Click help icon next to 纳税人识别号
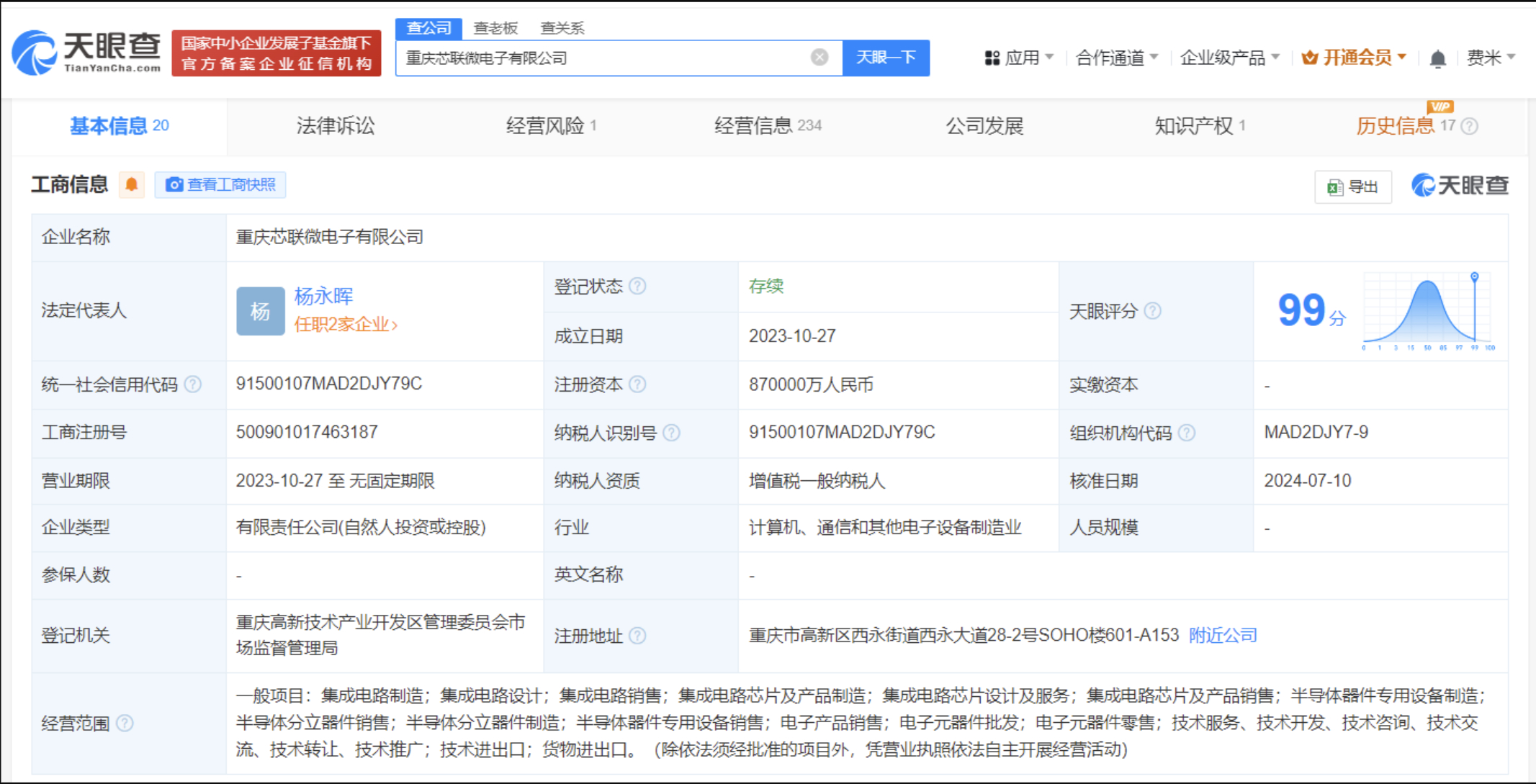The image size is (1536, 784). [x=671, y=433]
